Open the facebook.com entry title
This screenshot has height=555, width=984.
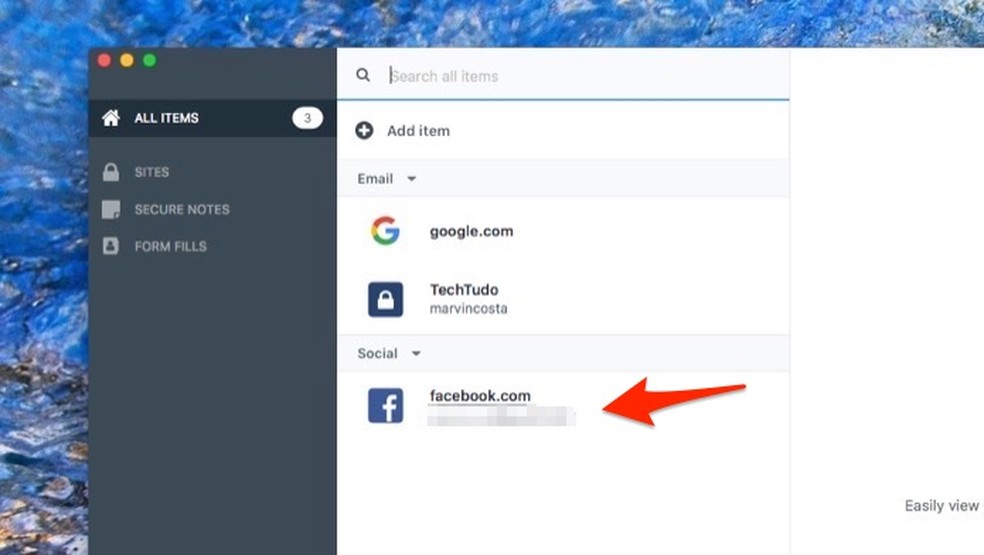tap(480, 396)
